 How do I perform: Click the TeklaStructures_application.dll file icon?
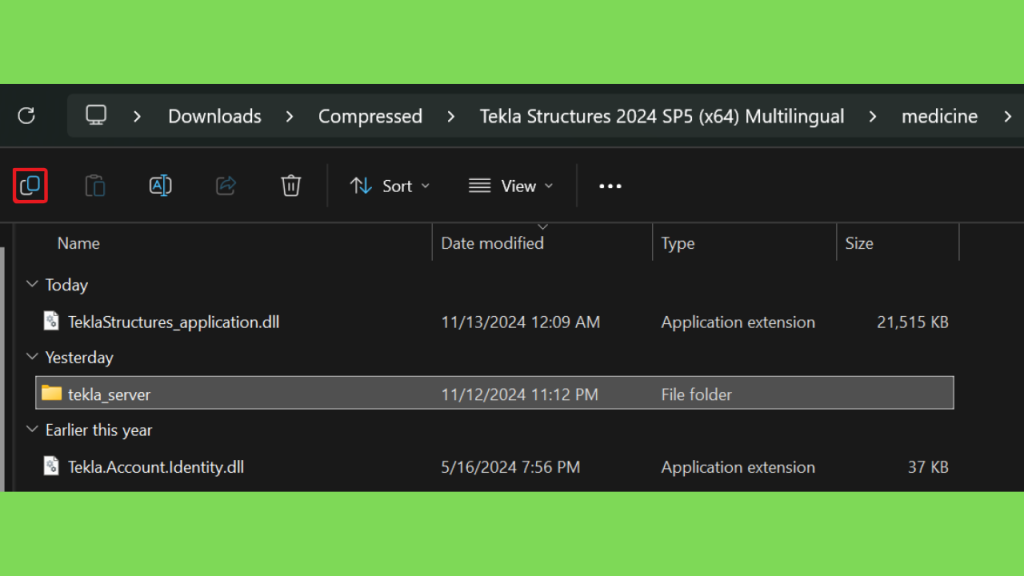pos(52,321)
